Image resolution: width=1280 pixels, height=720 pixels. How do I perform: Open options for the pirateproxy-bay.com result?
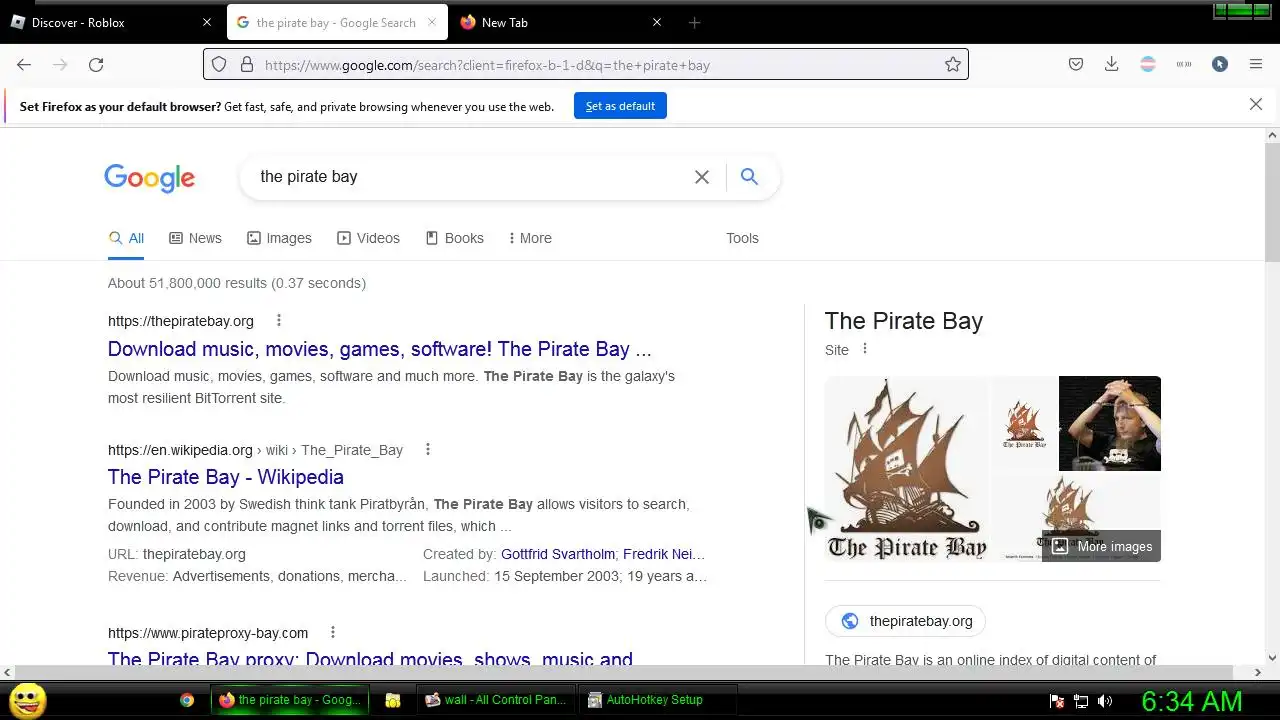pos(333,633)
